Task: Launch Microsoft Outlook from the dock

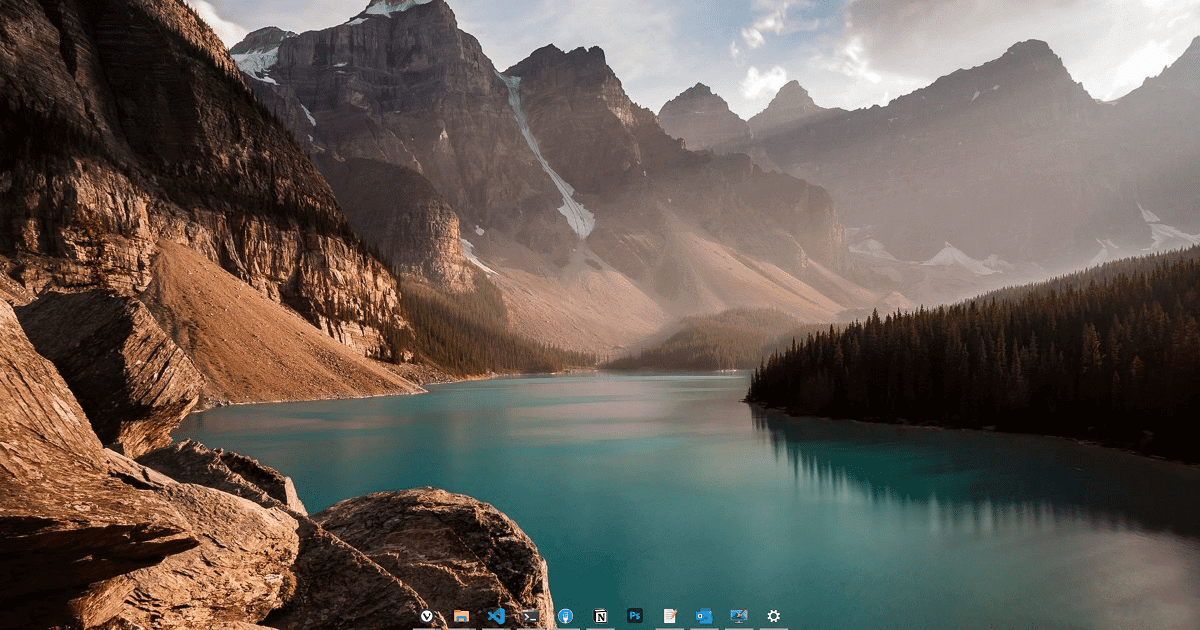Action: click(x=704, y=616)
